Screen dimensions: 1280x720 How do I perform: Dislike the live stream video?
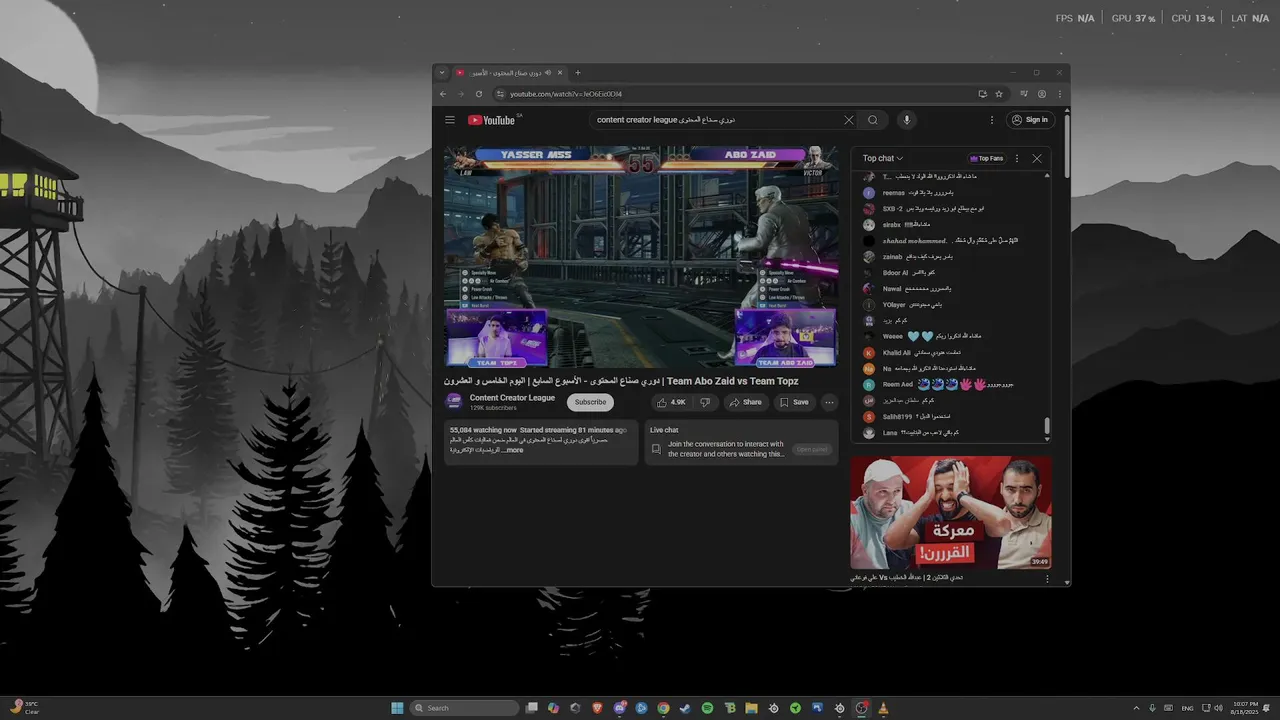pos(705,402)
